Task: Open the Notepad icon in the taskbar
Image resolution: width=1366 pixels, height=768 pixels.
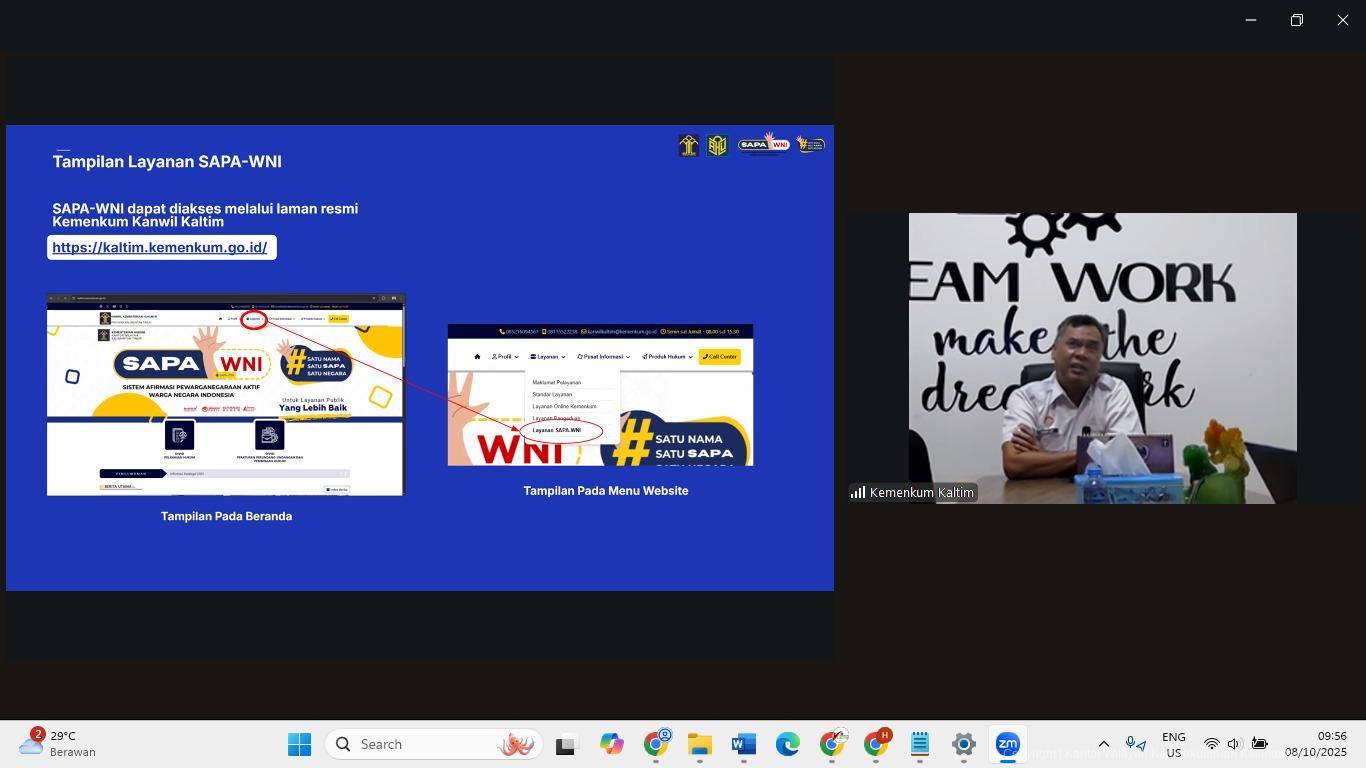Action: point(920,745)
